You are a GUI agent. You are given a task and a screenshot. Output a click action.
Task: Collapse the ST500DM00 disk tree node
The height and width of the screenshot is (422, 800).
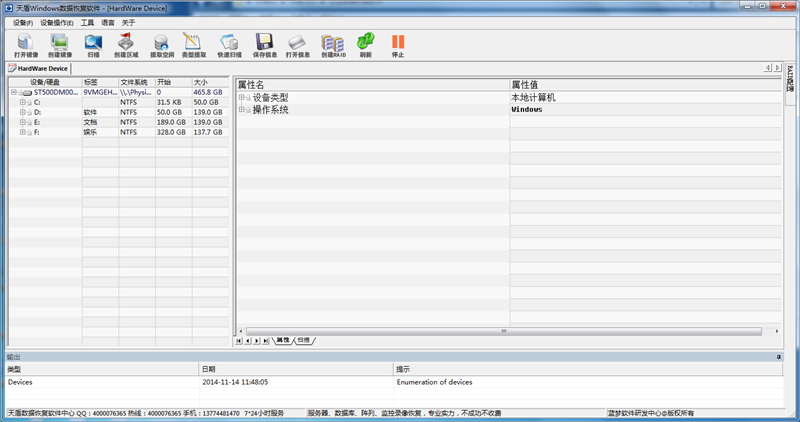pyautogui.click(x=14, y=92)
